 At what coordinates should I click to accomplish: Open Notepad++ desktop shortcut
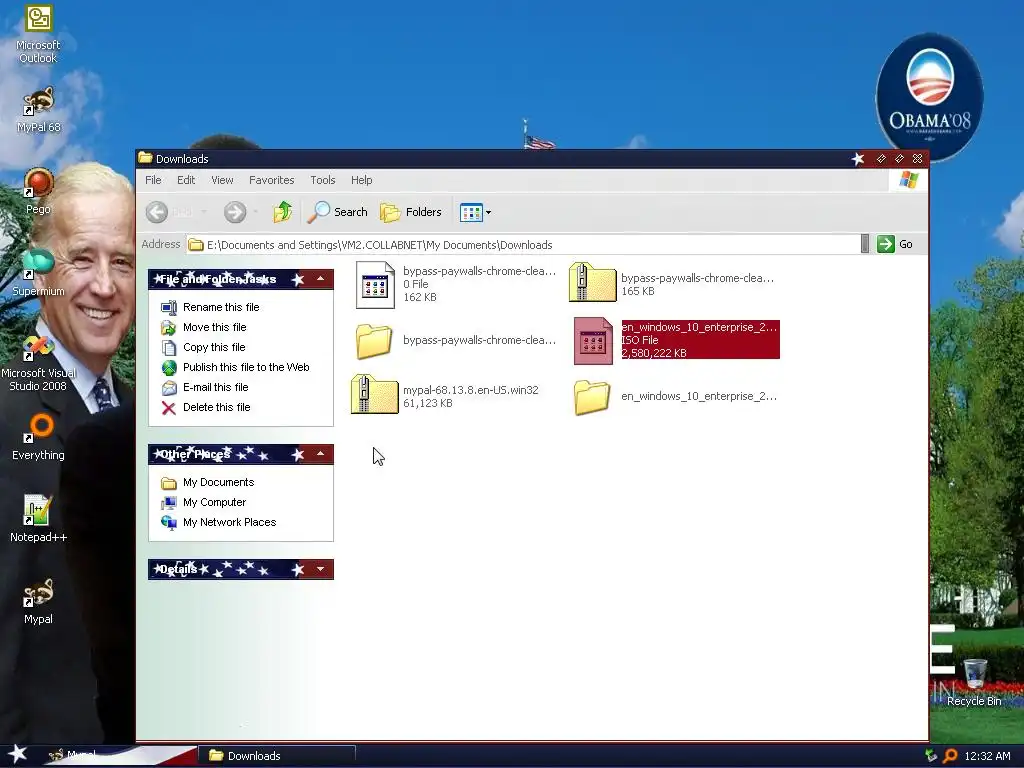tap(38, 519)
